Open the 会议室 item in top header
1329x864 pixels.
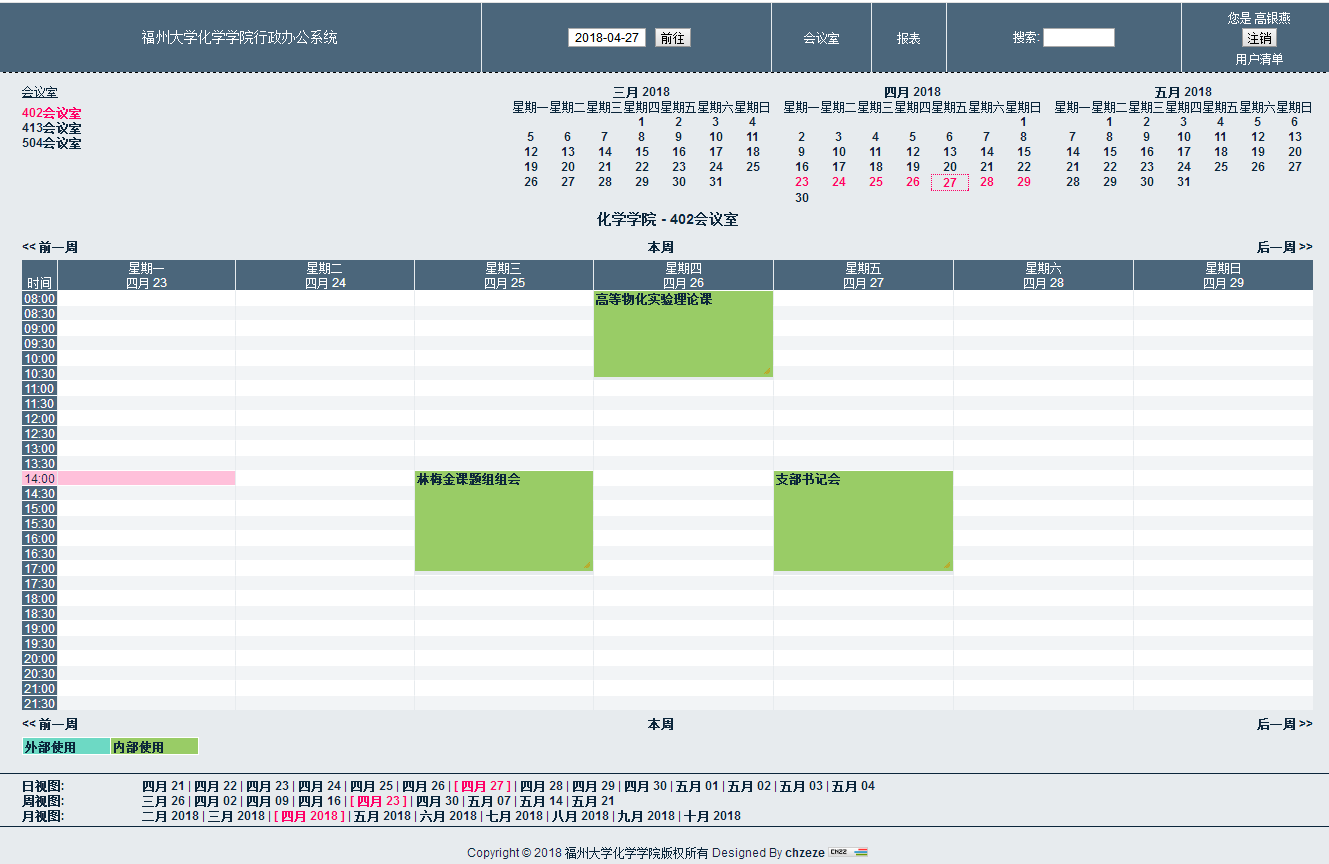[x=821, y=38]
